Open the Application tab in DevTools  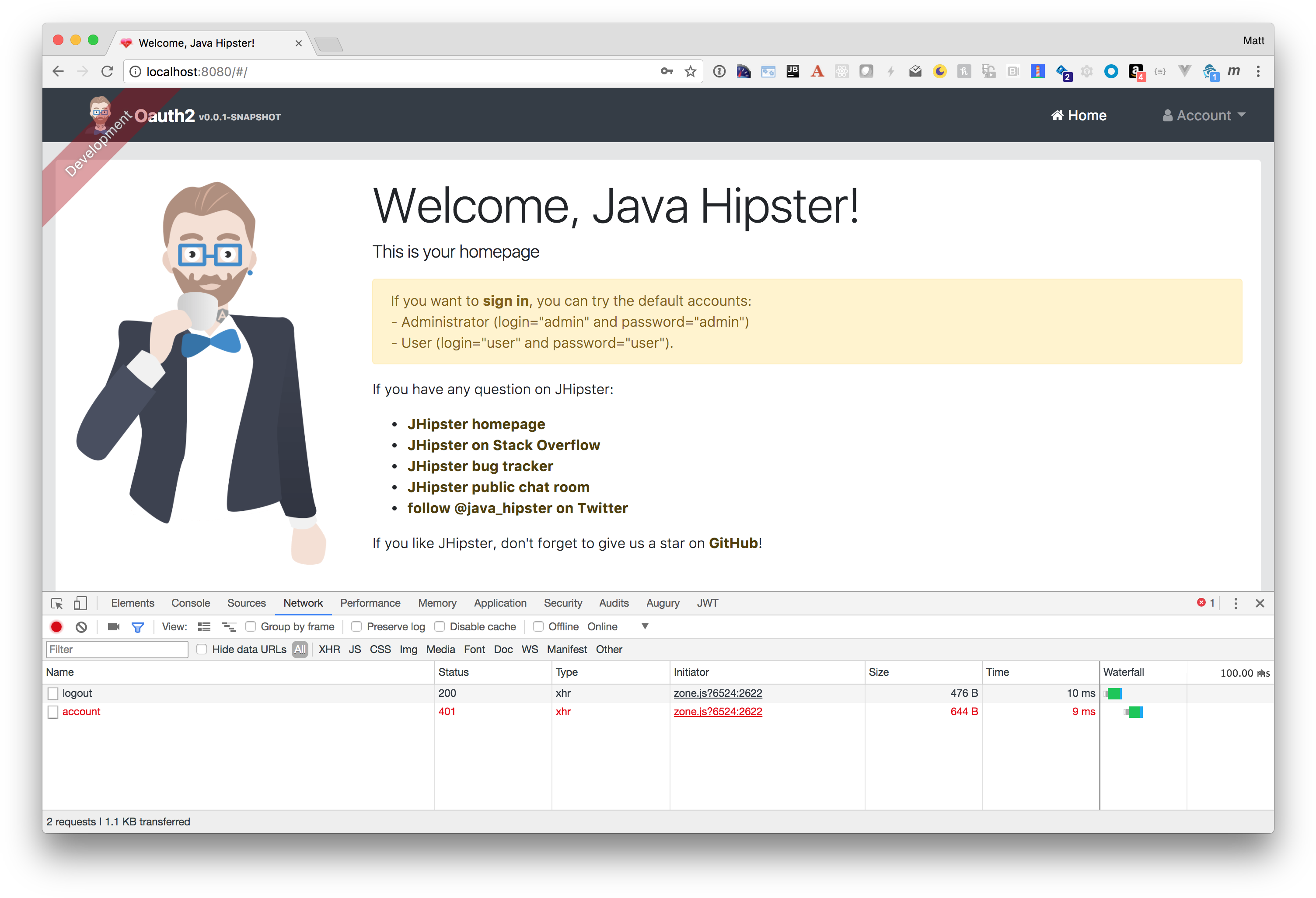pyautogui.click(x=500, y=604)
